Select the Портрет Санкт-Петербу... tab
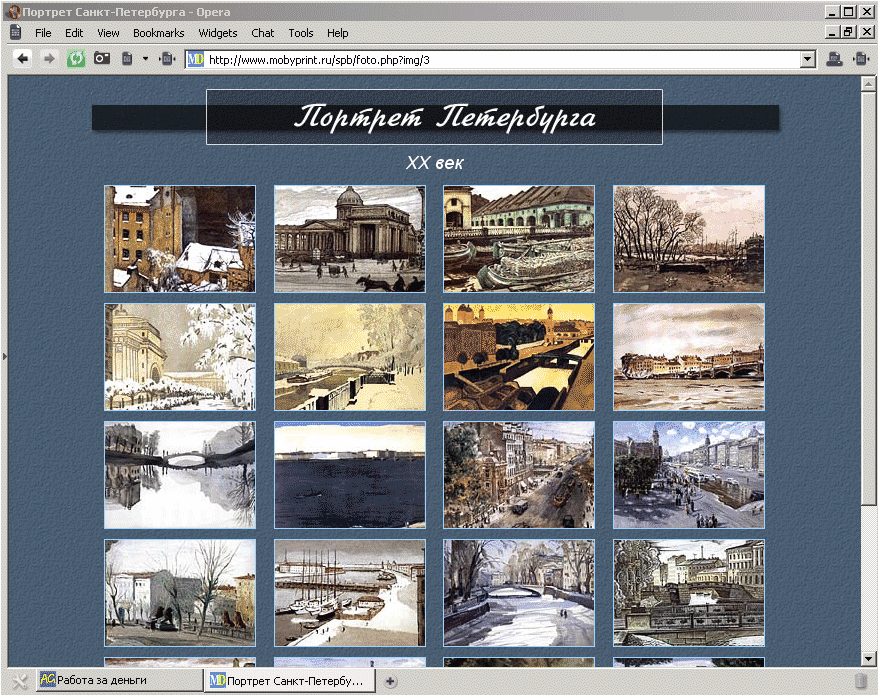 290,680
